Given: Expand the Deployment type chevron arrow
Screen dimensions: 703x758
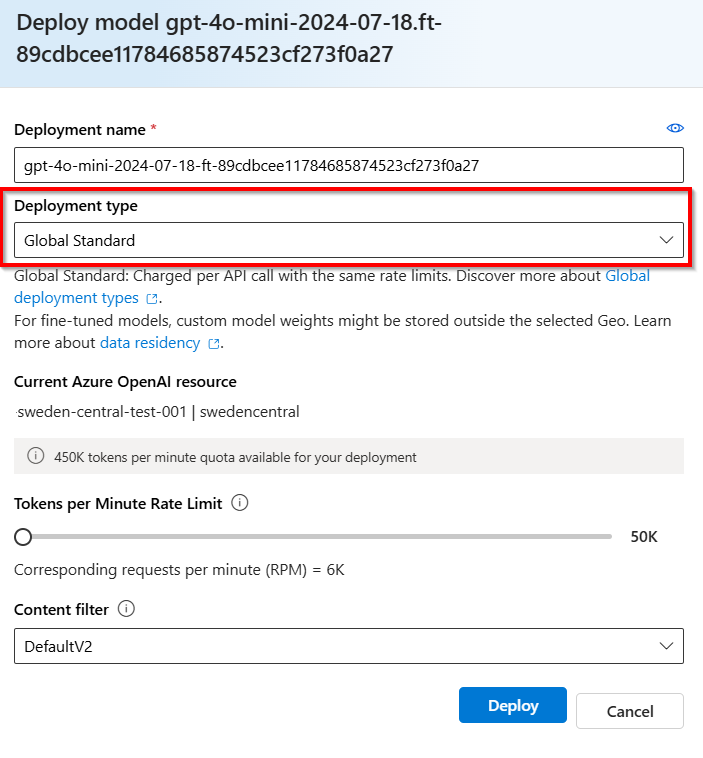Looking at the screenshot, I should [666, 240].
